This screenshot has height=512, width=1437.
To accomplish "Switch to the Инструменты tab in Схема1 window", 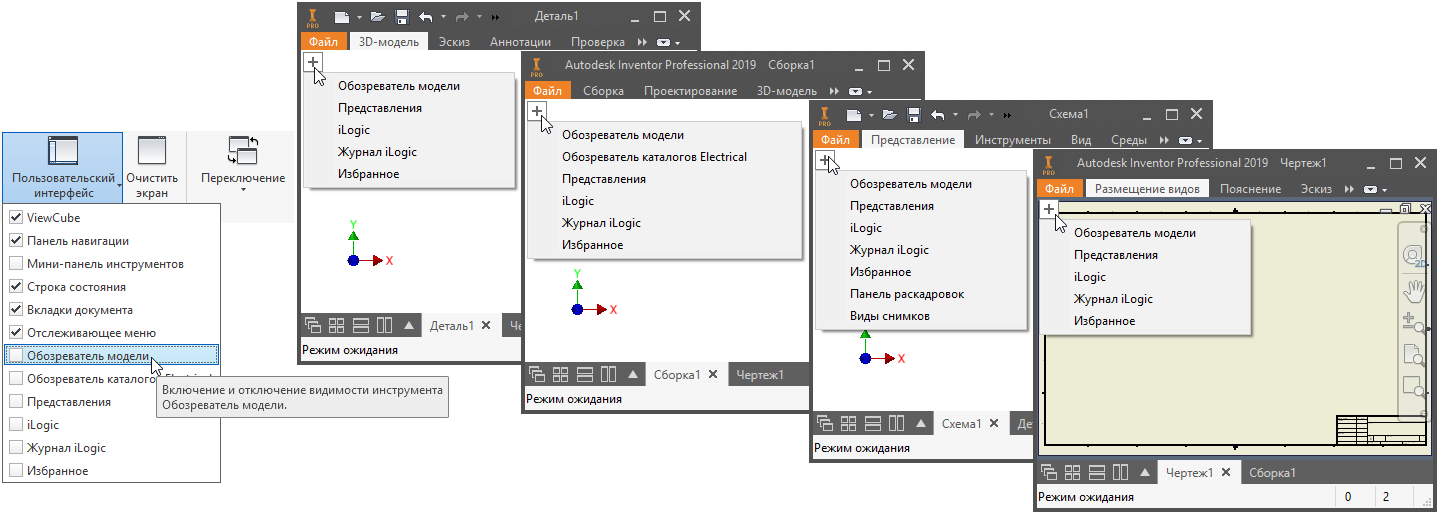I will 1013,140.
